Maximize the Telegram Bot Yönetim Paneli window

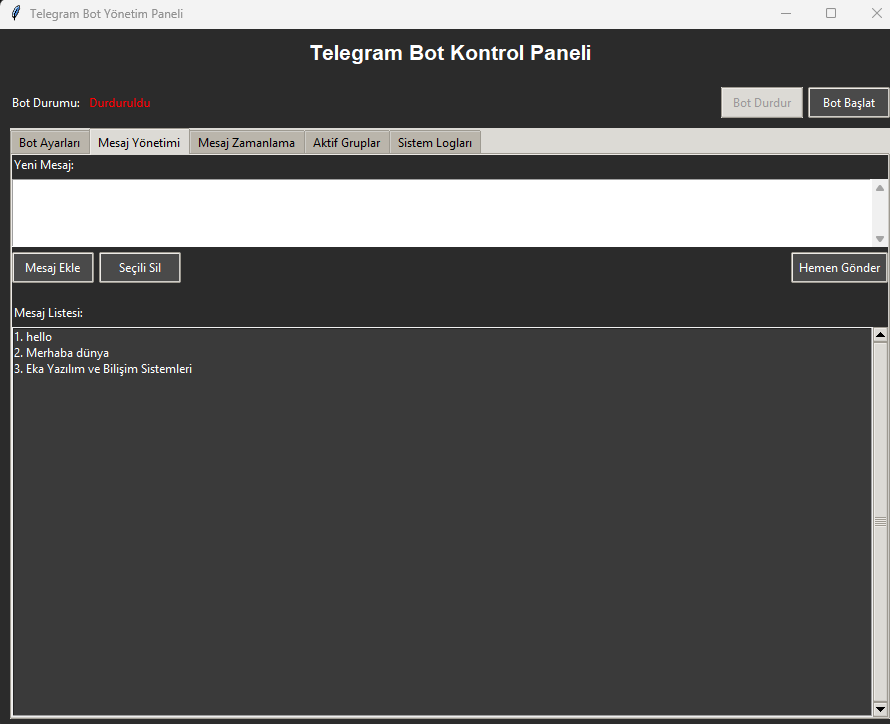click(830, 14)
